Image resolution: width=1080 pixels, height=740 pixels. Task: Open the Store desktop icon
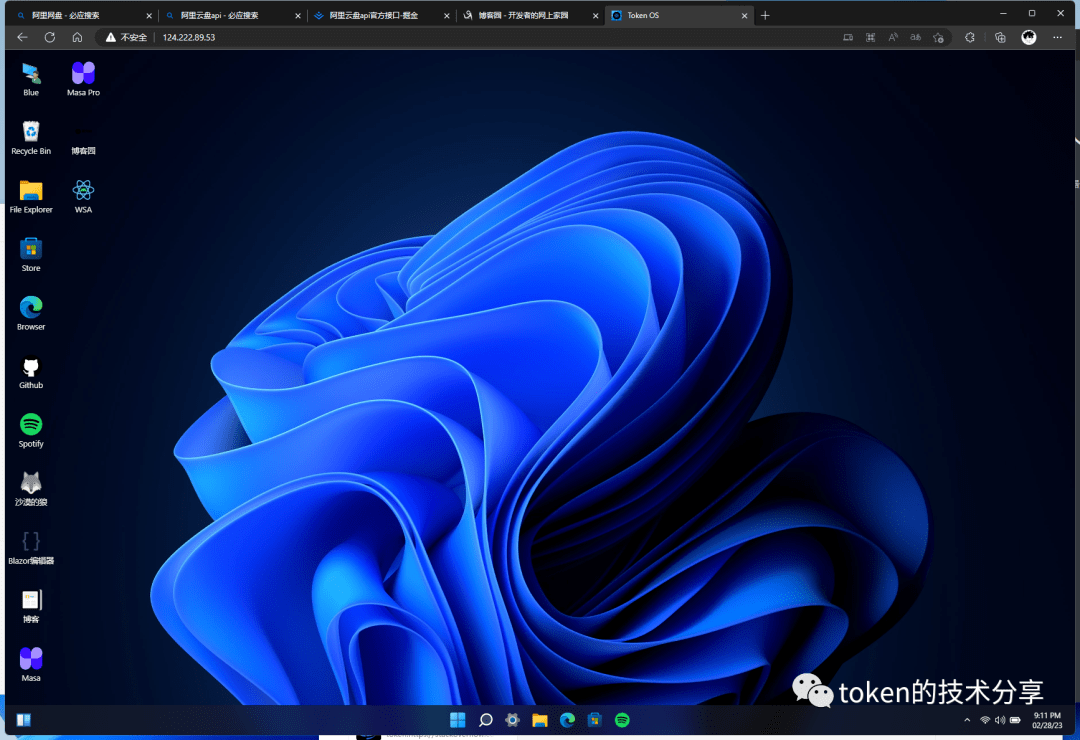click(x=31, y=249)
